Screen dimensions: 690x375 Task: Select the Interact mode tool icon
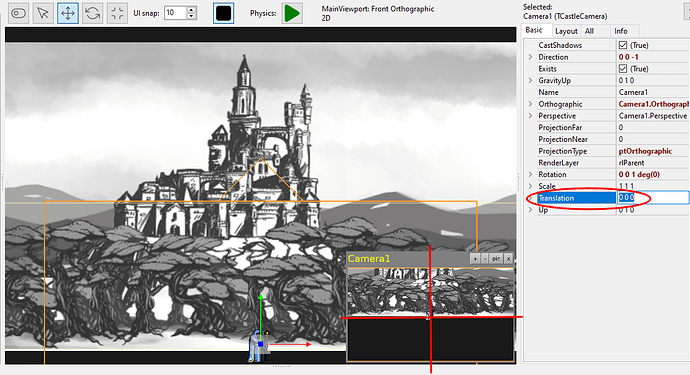tap(18, 13)
